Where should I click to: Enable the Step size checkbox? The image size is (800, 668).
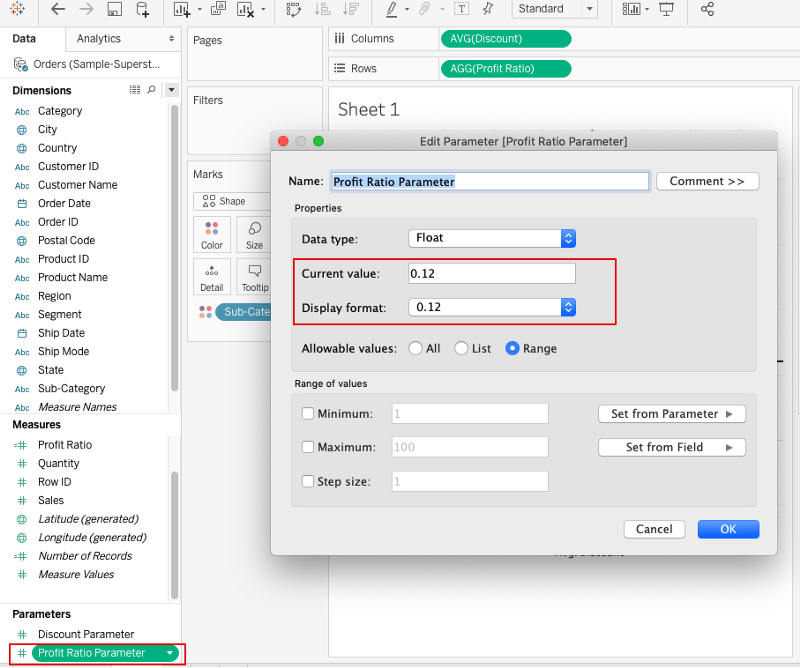pos(308,481)
